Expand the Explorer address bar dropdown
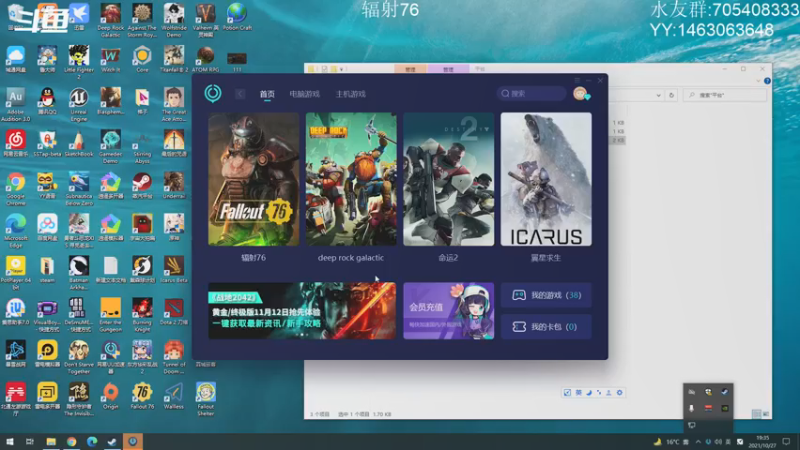Screen dimensions: 800x450 659,95
